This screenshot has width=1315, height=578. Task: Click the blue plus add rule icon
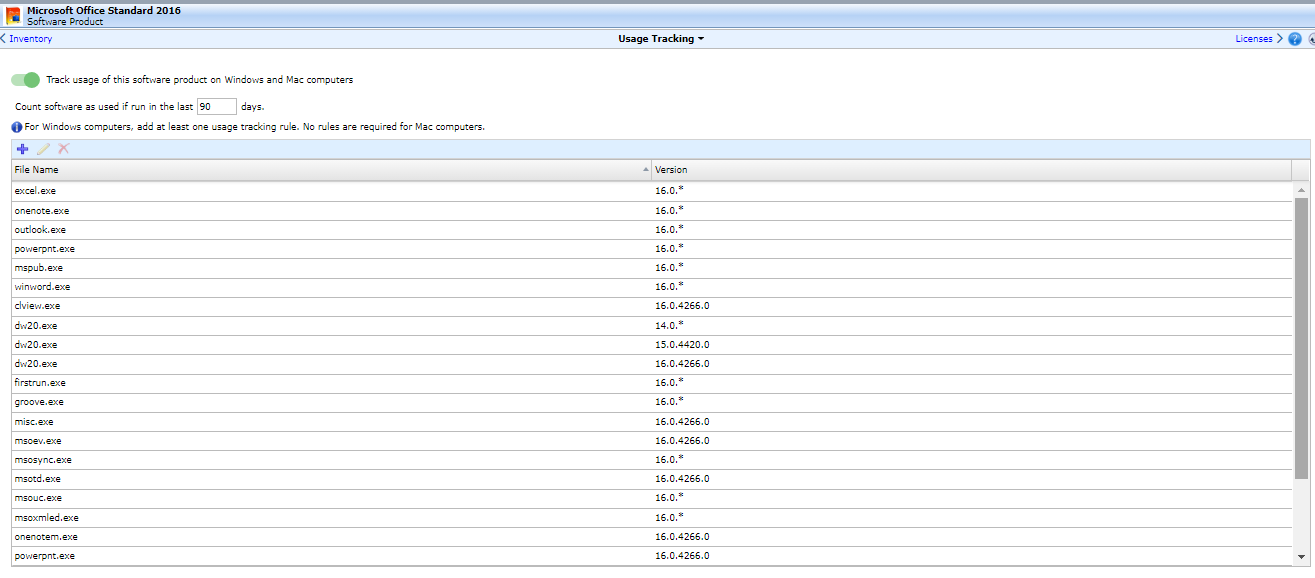(x=22, y=149)
